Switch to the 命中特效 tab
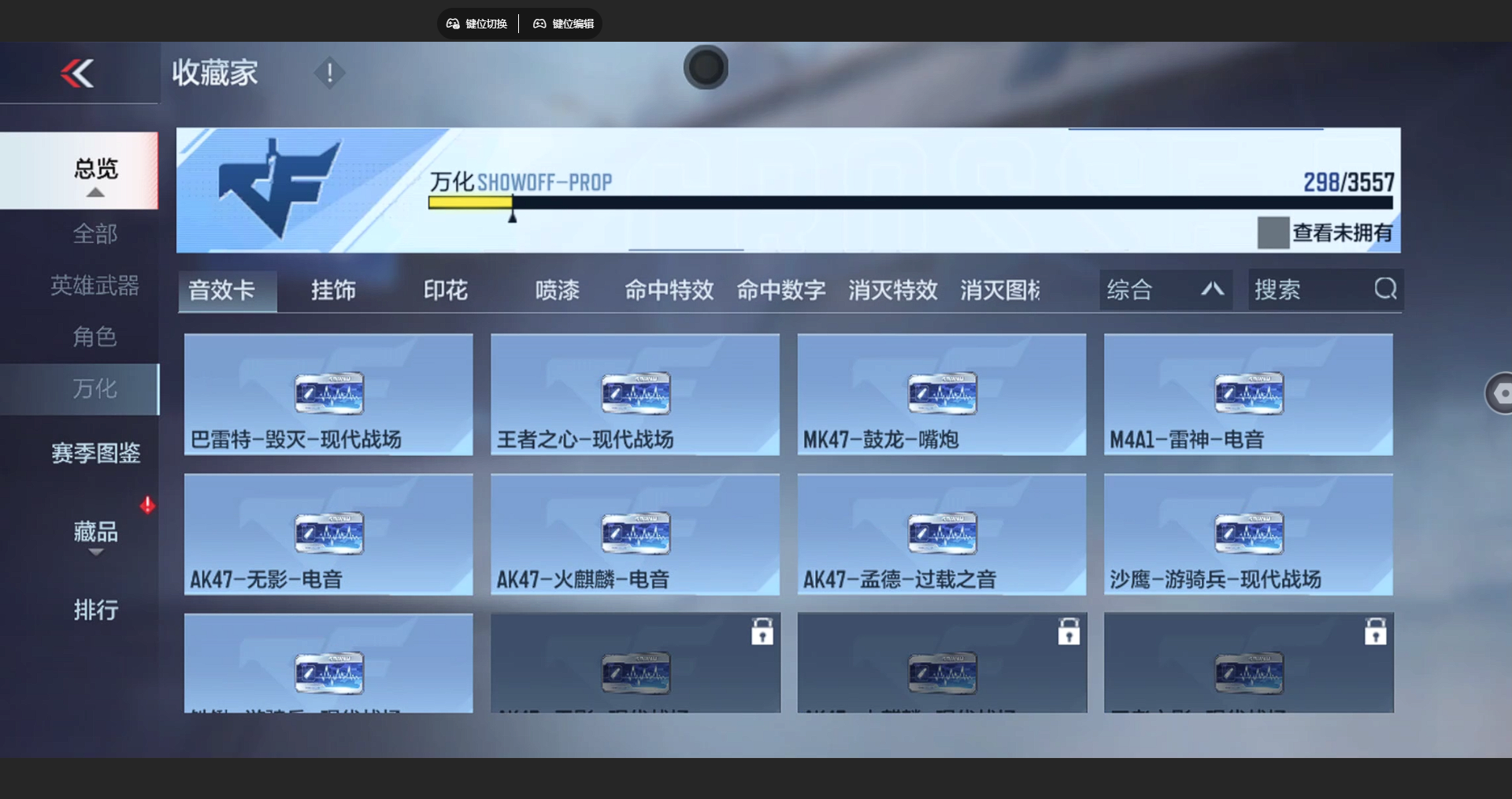The height and width of the screenshot is (799, 1512). (669, 291)
